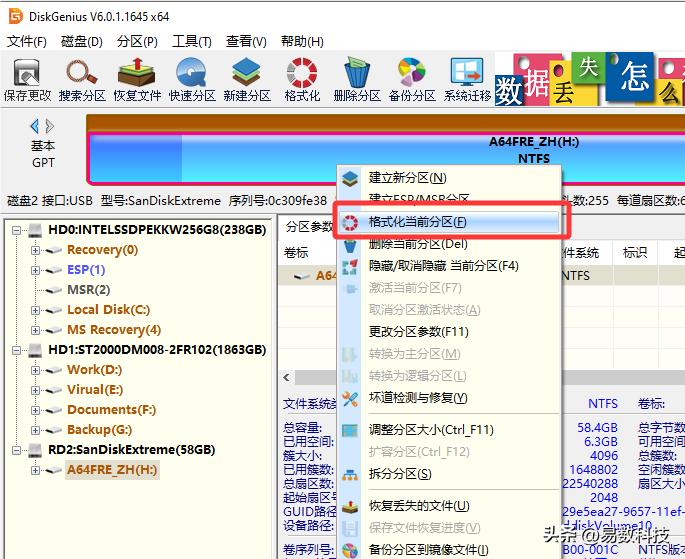Click the 卷标 column header

(296, 252)
